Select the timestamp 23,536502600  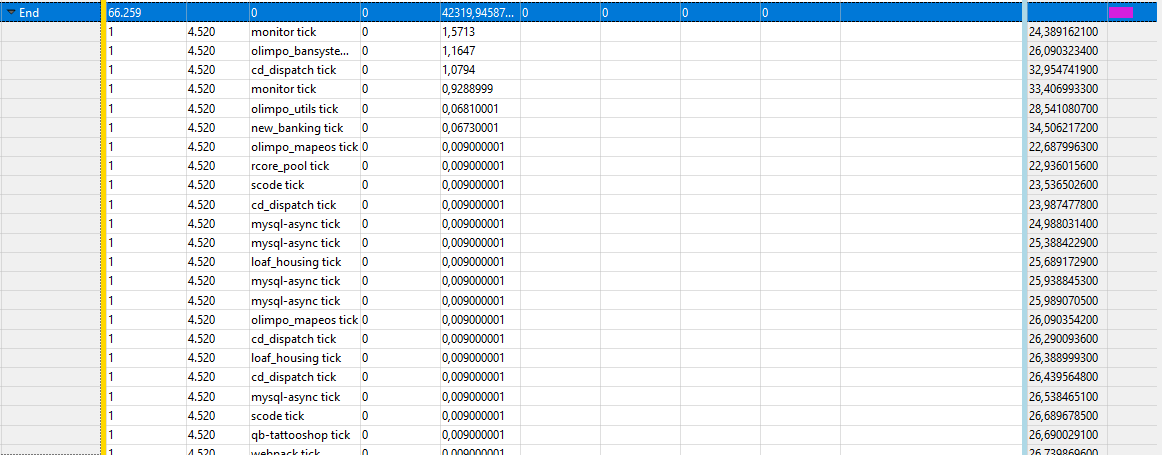(1064, 185)
